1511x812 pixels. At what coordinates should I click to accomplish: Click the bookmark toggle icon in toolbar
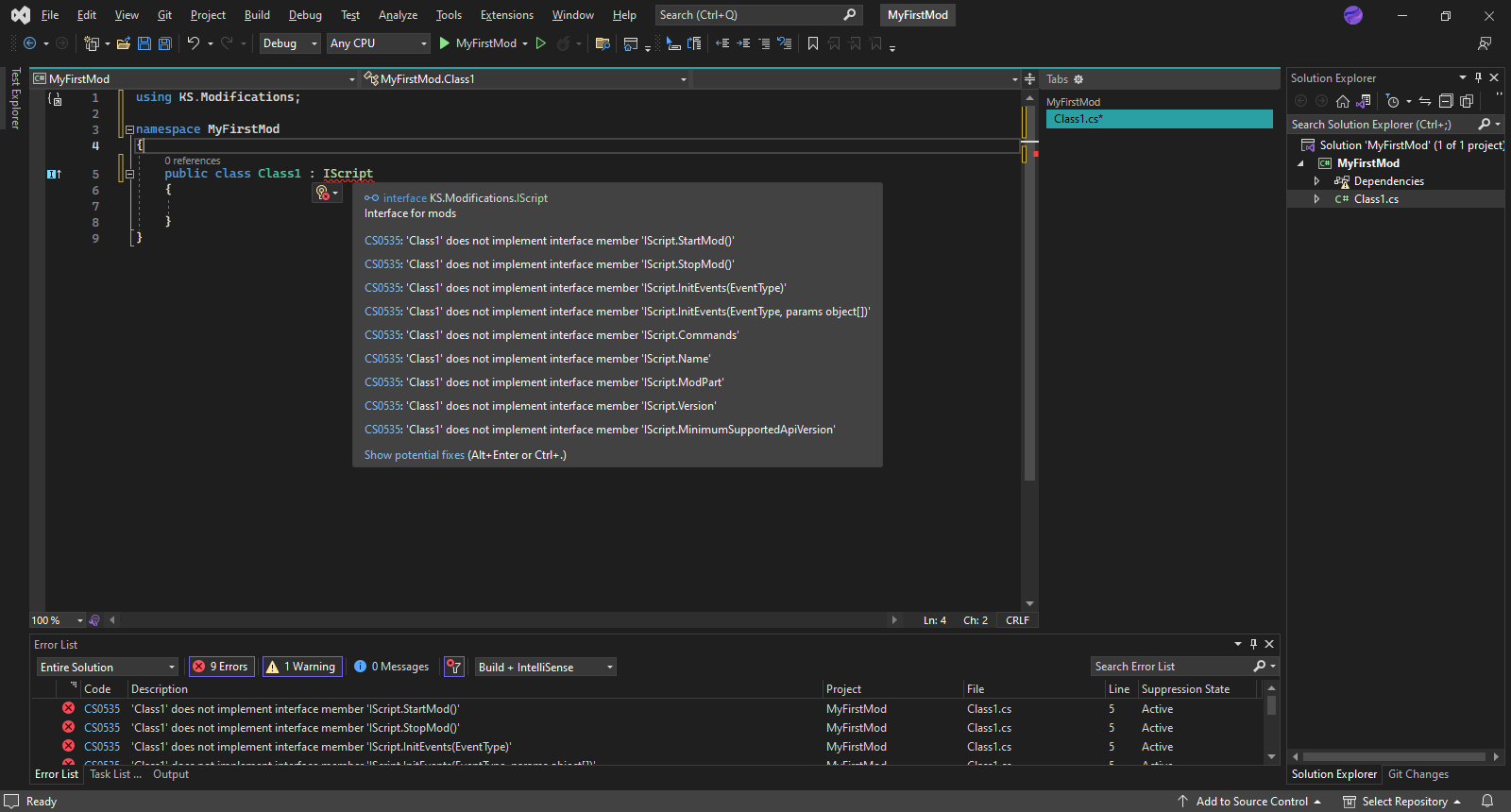[812, 43]
